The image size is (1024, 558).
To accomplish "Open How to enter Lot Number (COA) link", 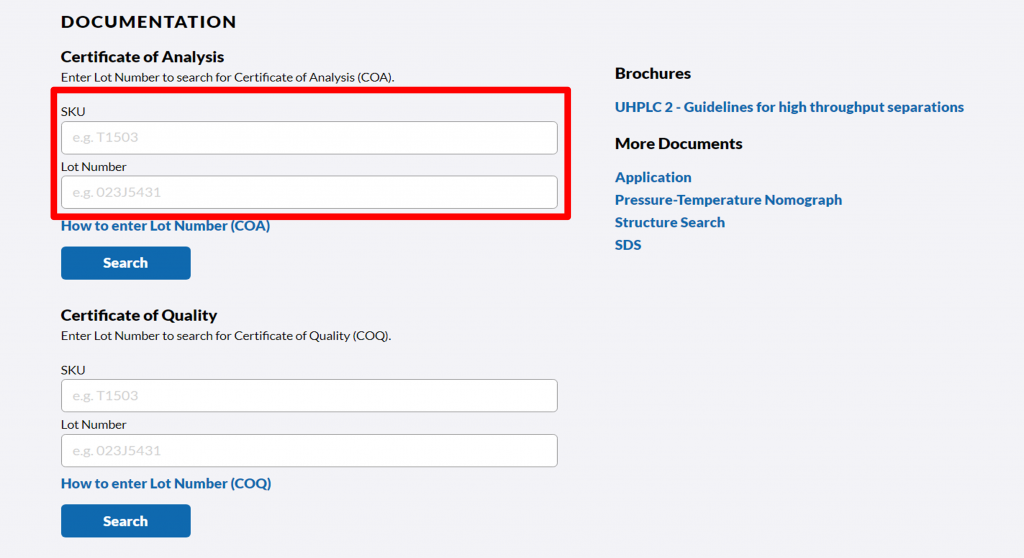I will pos(165,226).
